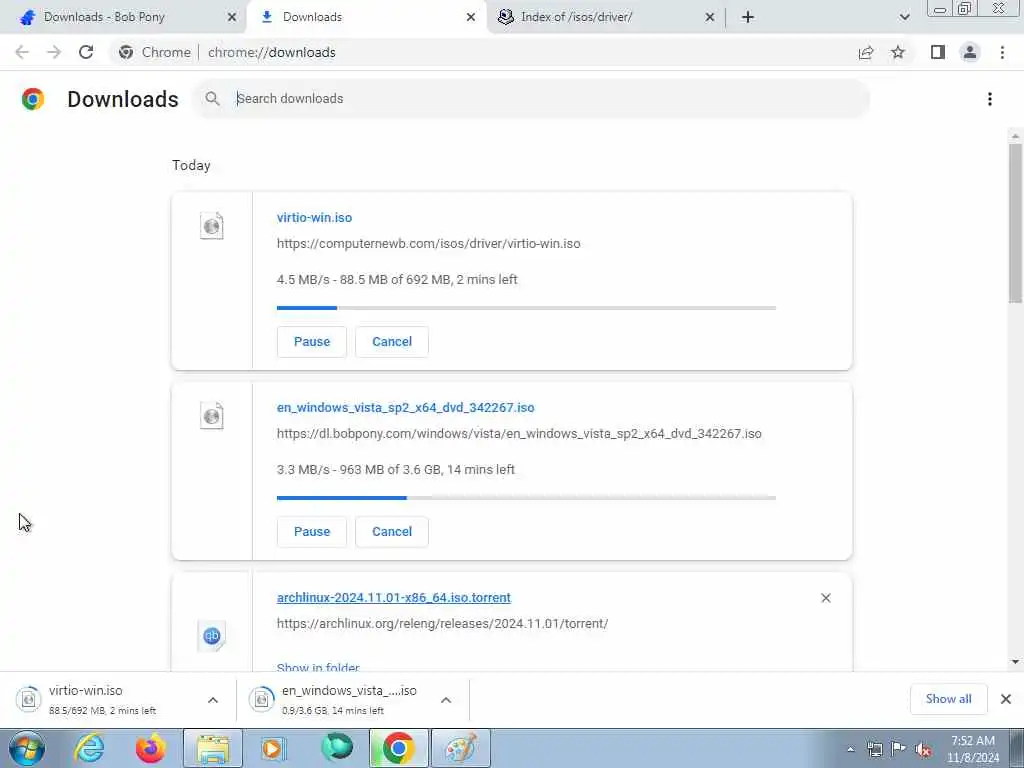Open en_windows_vista_sp2_x64_dvd_342267.iso link
The height and width of the screenshot is (768, 1024).
(406, 408)
